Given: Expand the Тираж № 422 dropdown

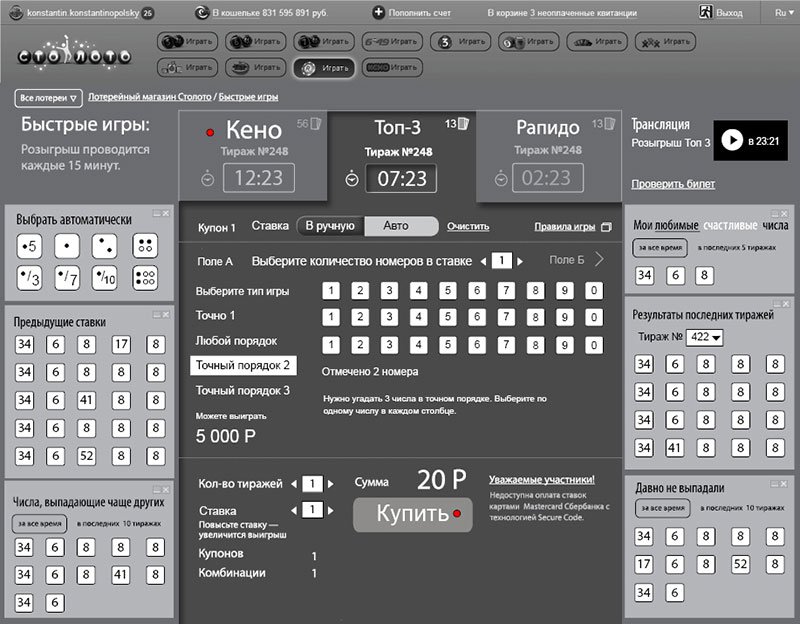Looking at the screenshot, I should (x=706, y=338).
